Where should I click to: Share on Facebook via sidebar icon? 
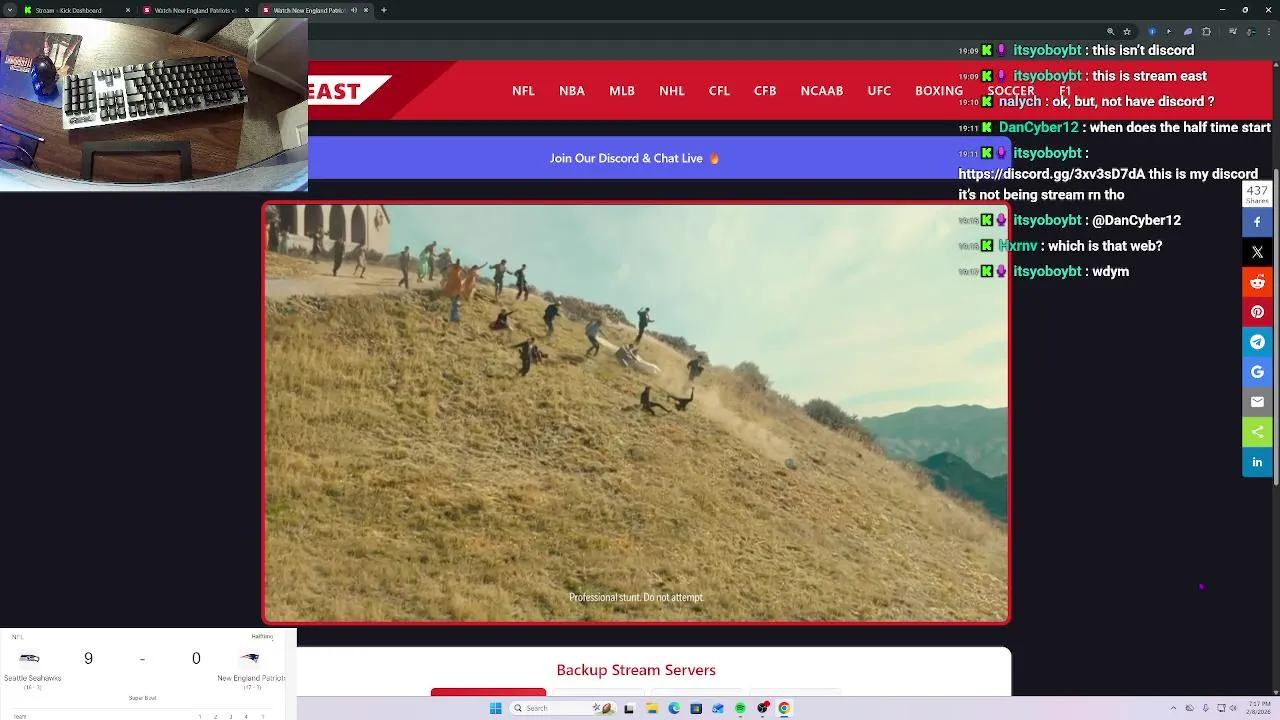click(x=1257, y=222)
